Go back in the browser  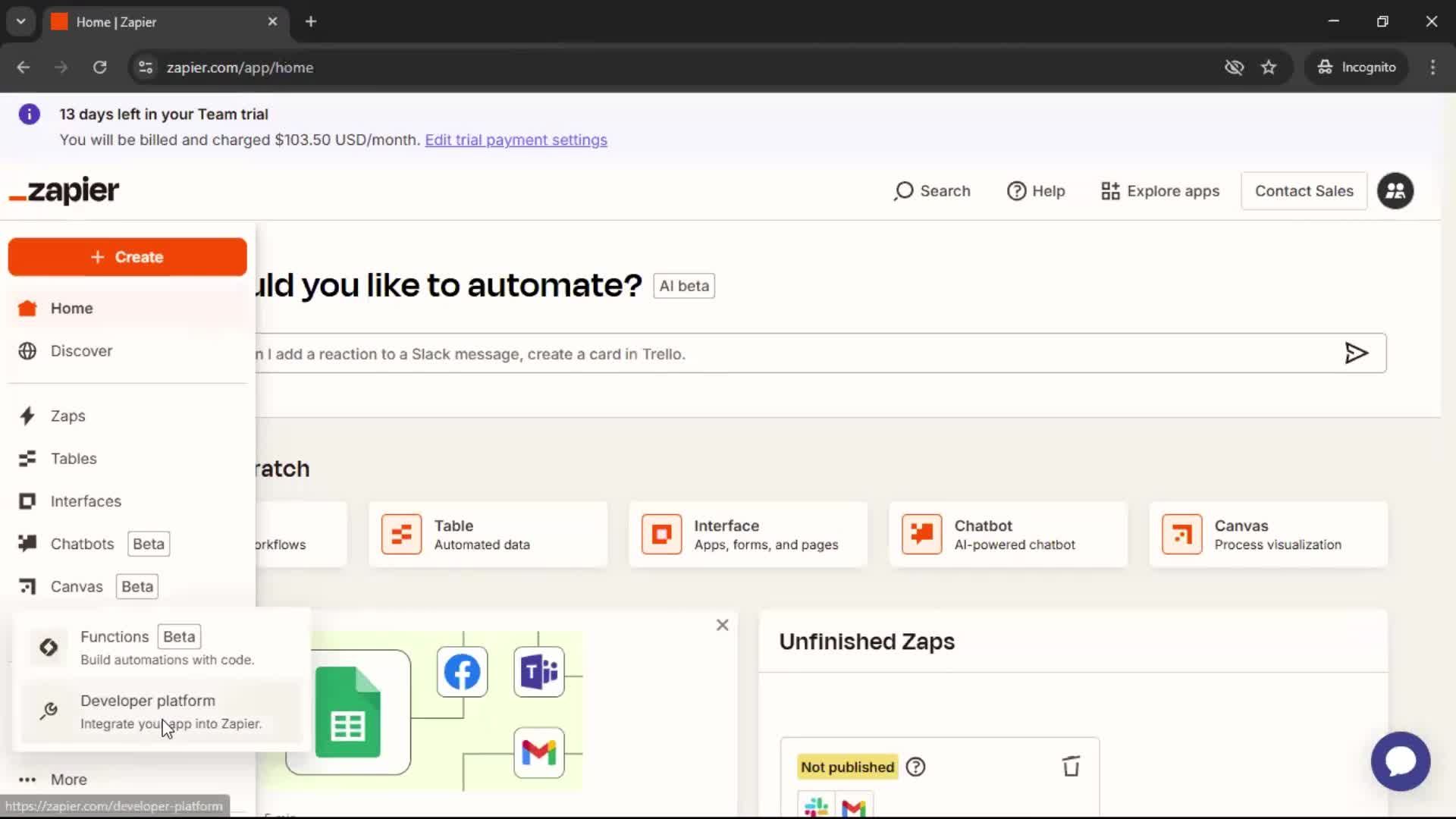click(23, 67)
